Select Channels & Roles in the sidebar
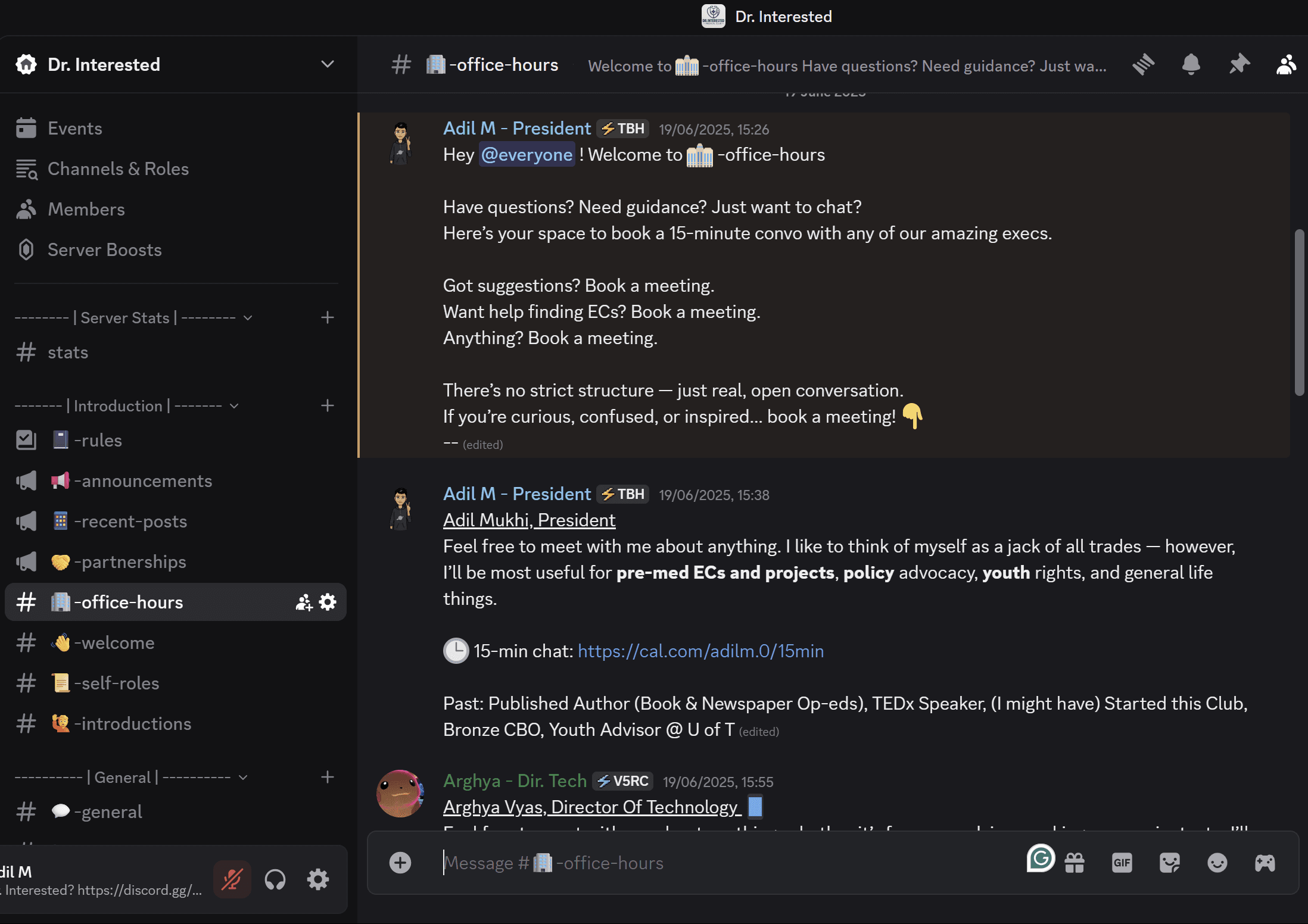 tap(118, 168)
